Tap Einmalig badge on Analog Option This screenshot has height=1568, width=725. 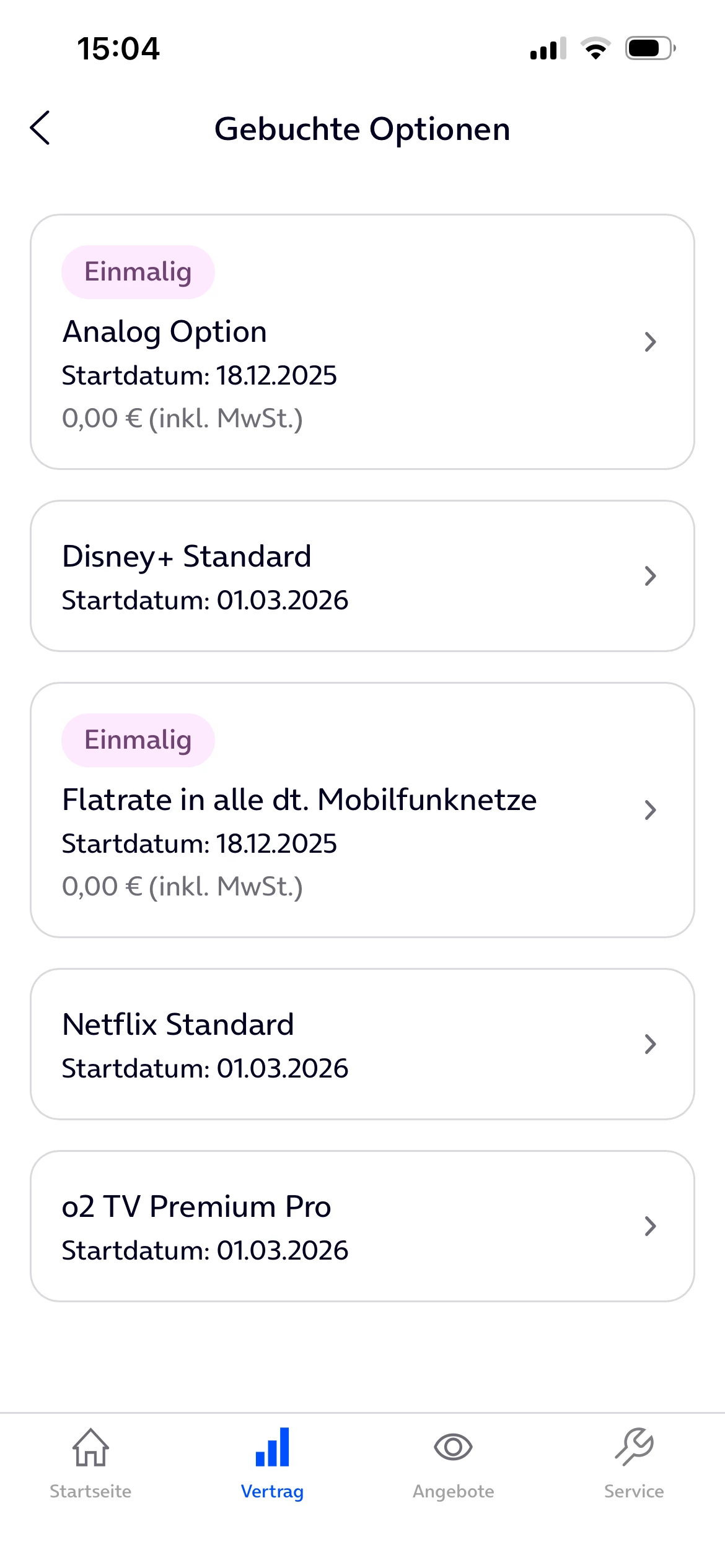click(x=138, y=272)
